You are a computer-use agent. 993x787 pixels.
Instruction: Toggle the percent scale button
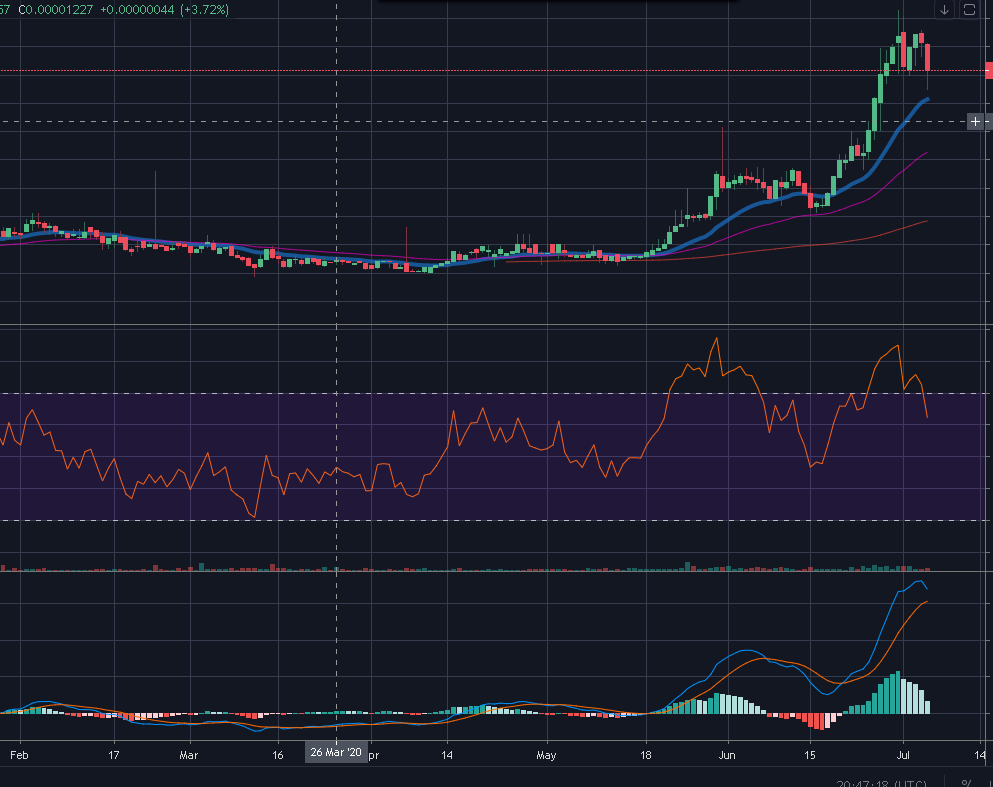tap(966, 783)
